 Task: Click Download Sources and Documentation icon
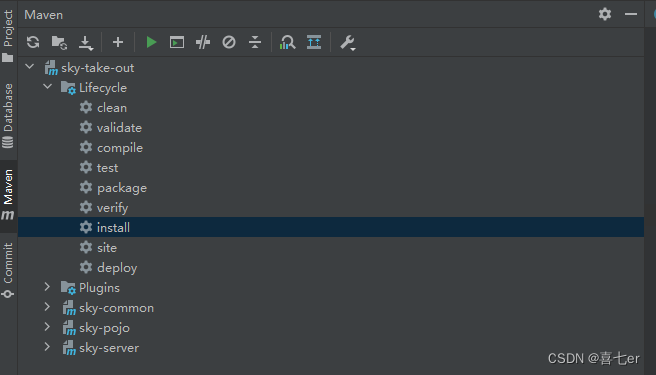[x=86, y=43]
